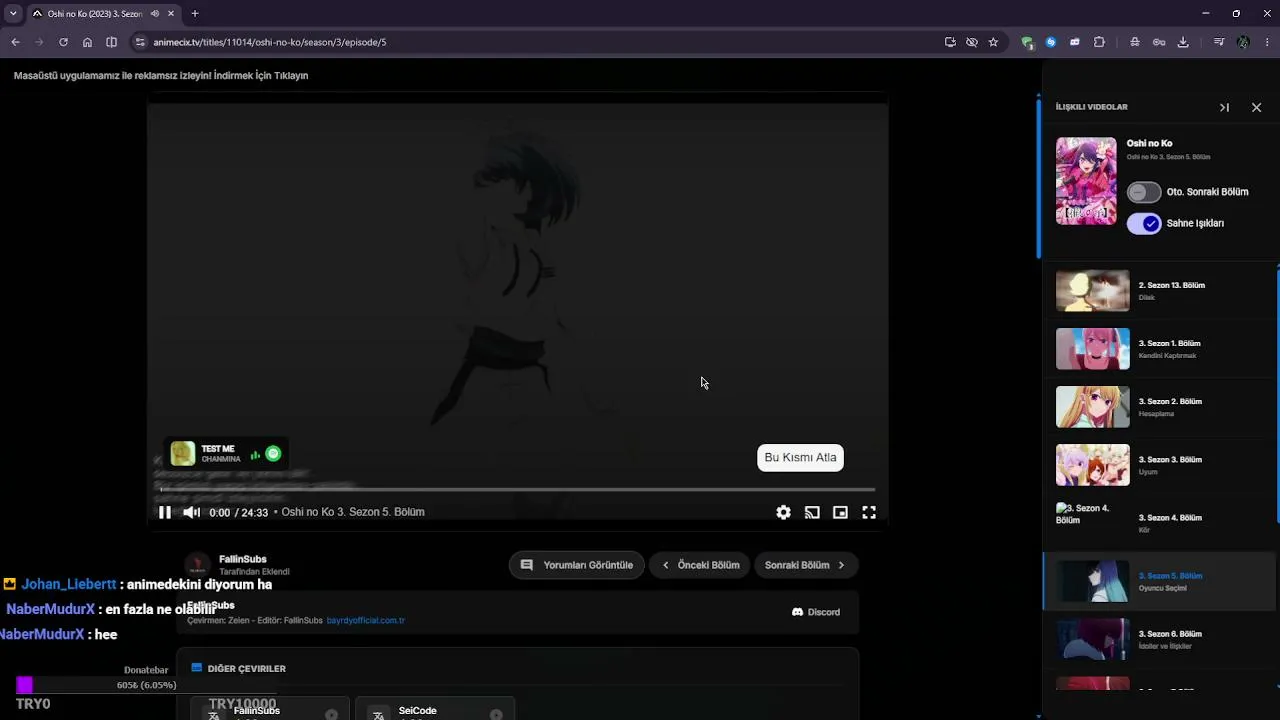
Task: Open a new browser tab
Action: pos(195,14)
